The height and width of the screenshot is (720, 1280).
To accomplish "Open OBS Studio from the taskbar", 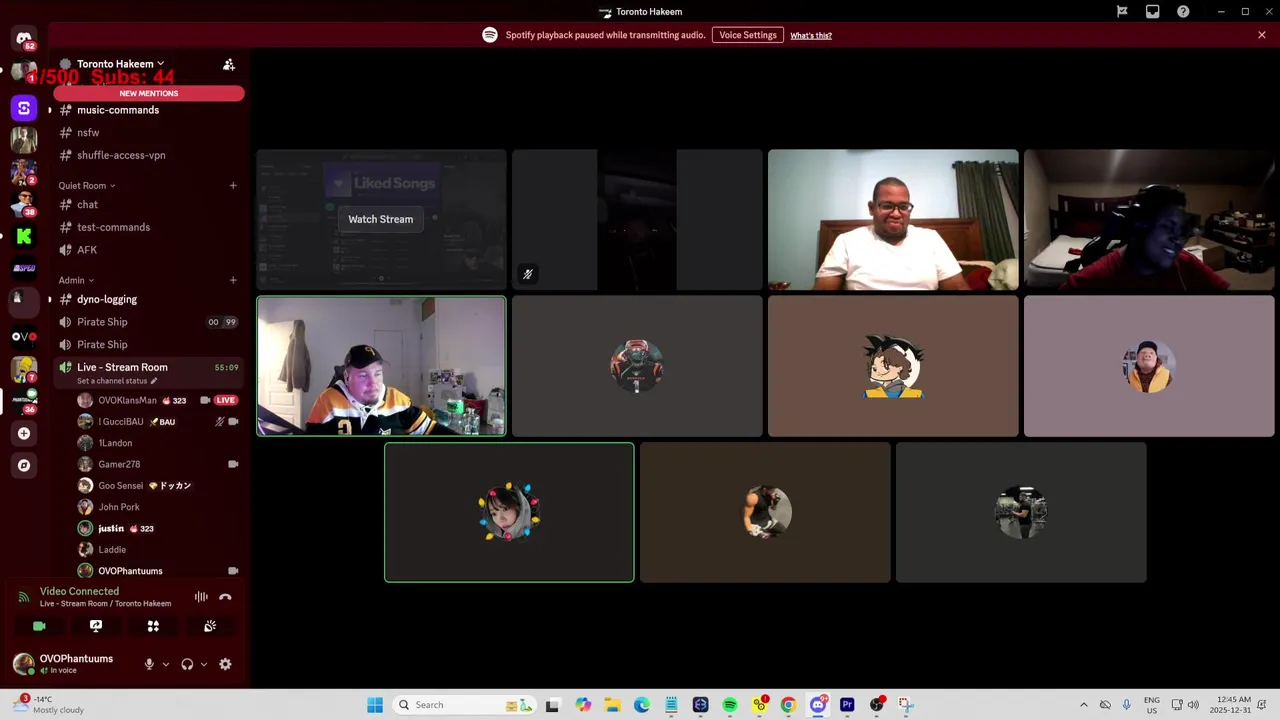I will [x=877, y=705].
